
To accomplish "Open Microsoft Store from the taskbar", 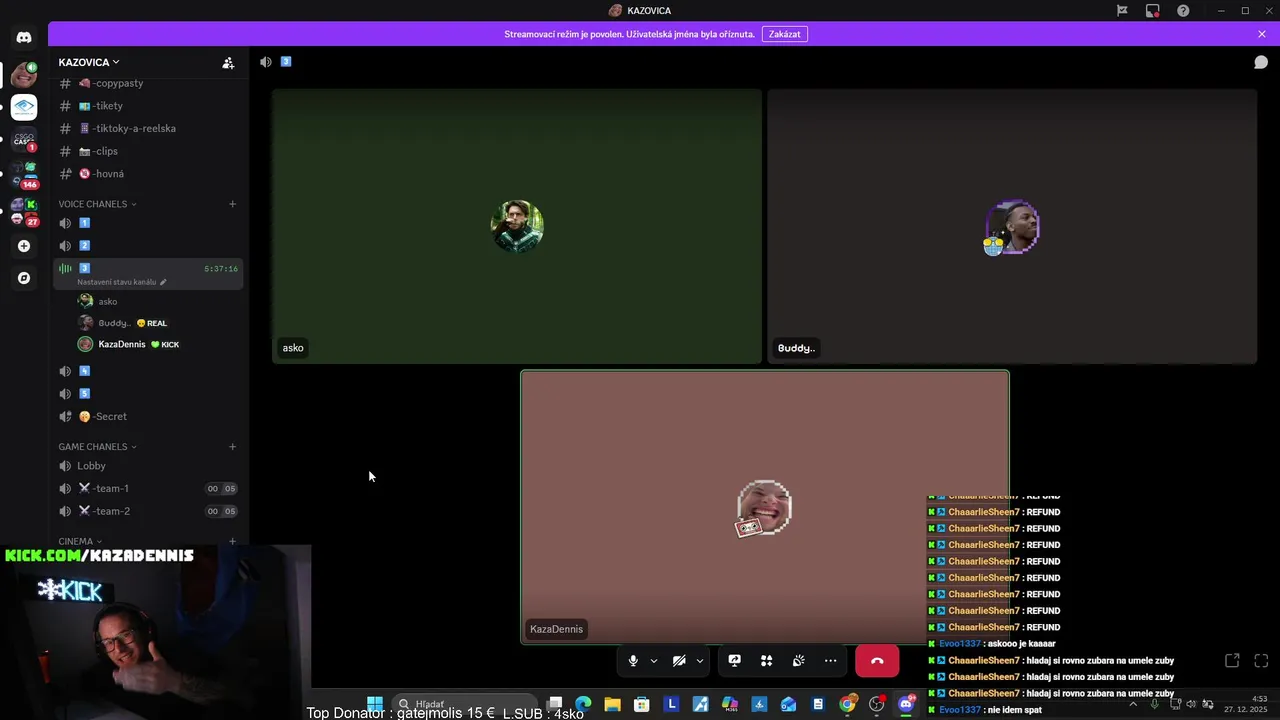I will [x=642, y=704].
